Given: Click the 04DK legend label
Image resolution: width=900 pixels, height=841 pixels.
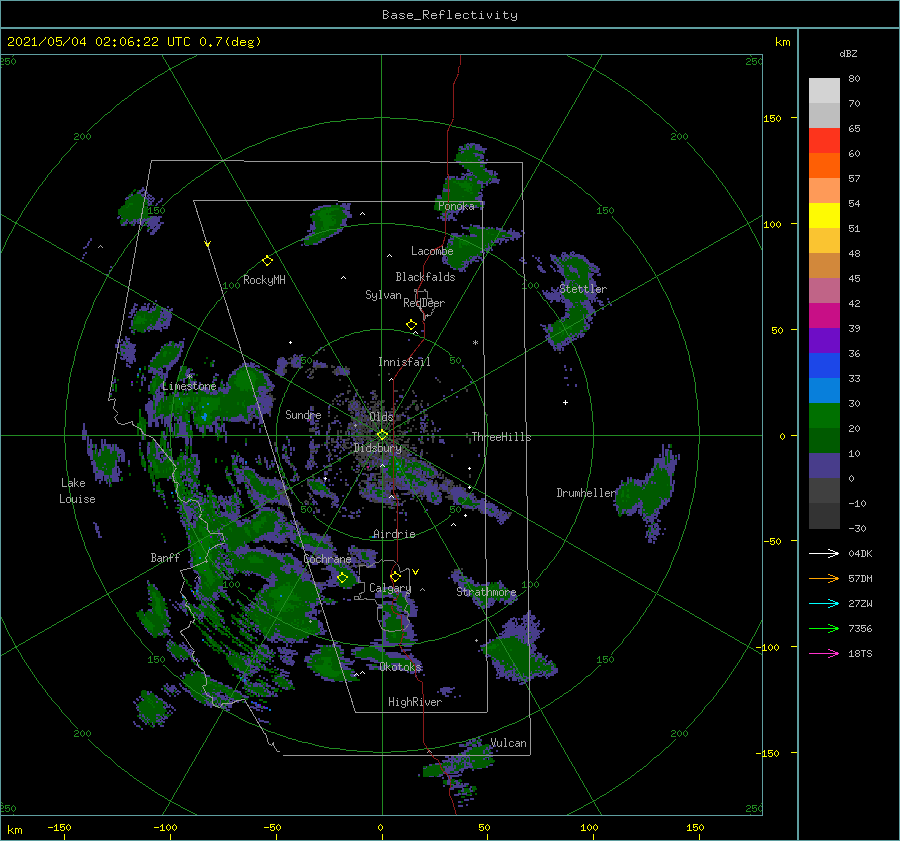Looking at the screenshot, I should (x=860, y=554).
